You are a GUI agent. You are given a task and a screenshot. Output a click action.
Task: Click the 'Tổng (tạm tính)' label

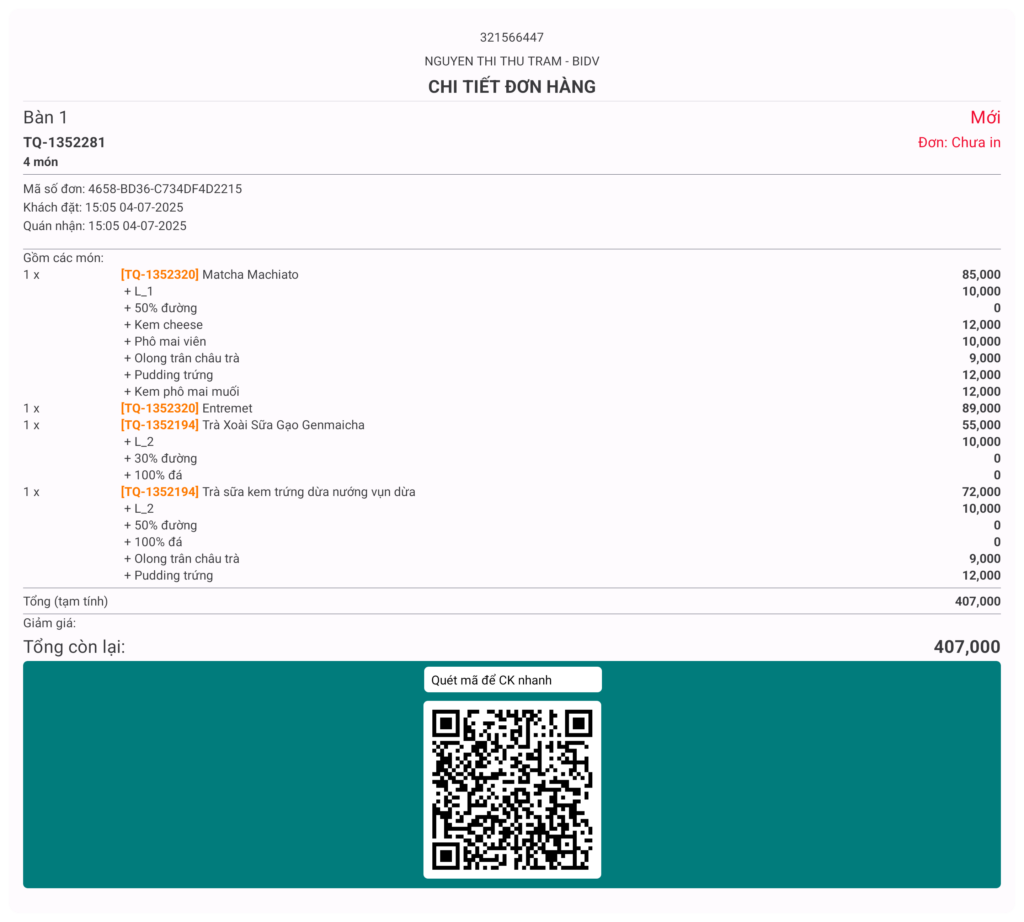coord(65,601)
